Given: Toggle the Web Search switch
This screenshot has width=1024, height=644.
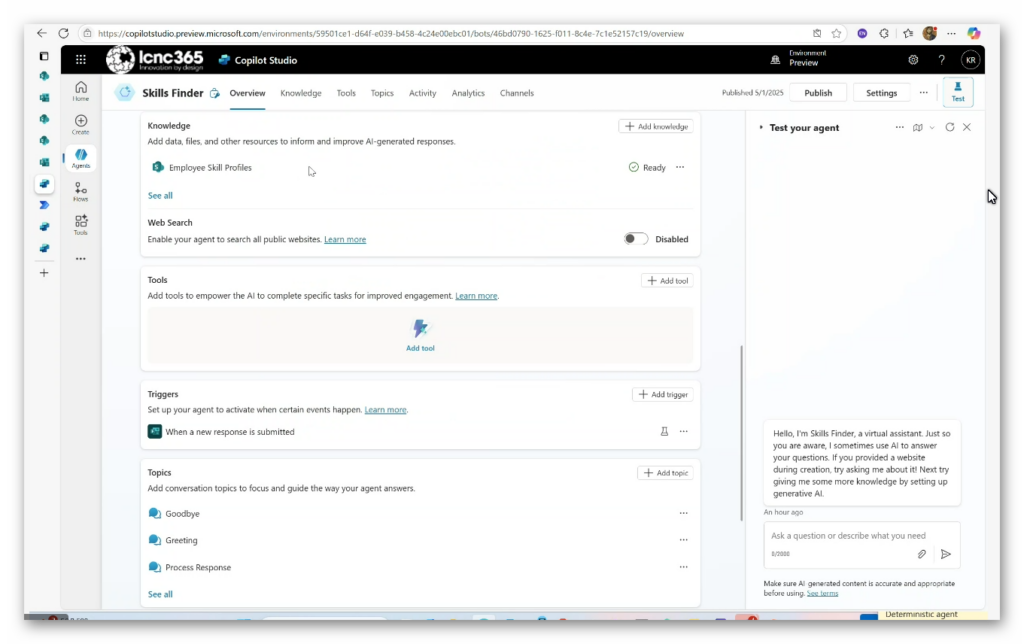Looking at the screenshot, I should 635,238.
